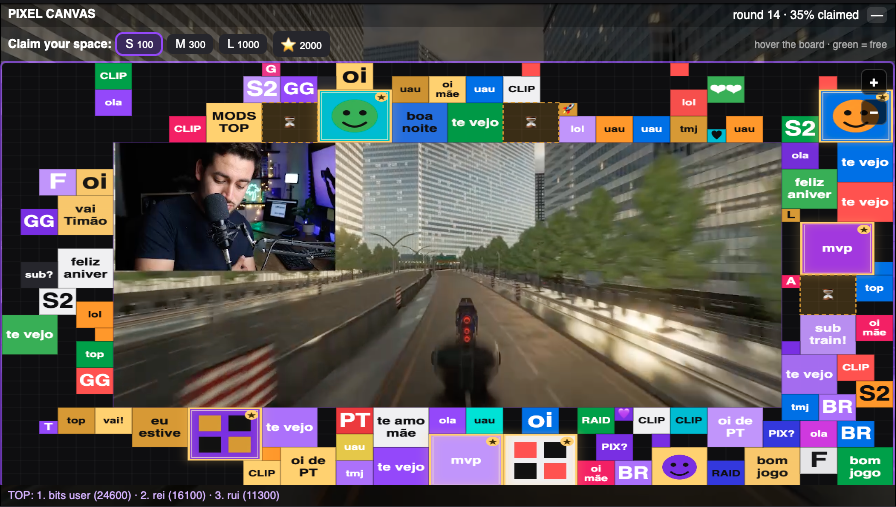The width and height of the screenshot is (896, 507).
Task: Click the streamer webcam thumbnail
Action: [x=225, y=207]
